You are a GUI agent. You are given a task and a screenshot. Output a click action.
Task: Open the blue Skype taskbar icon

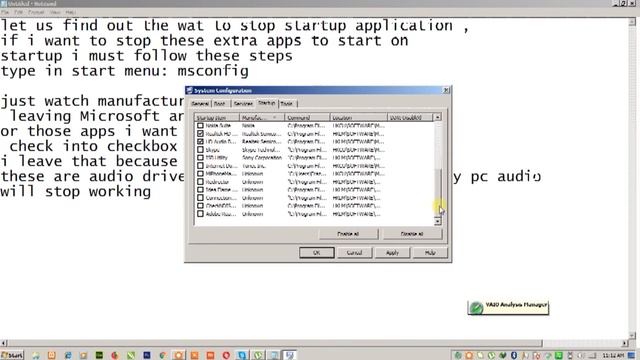[x=242, y=356]
